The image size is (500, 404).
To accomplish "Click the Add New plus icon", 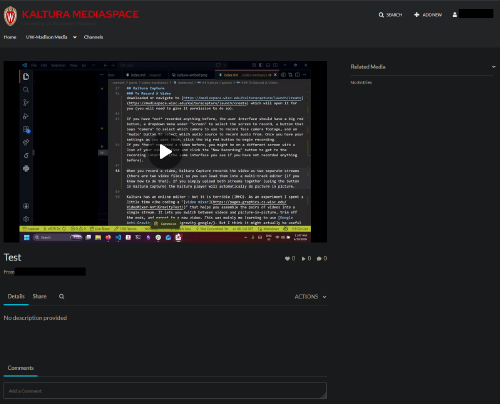I will [x=416, y=15].
